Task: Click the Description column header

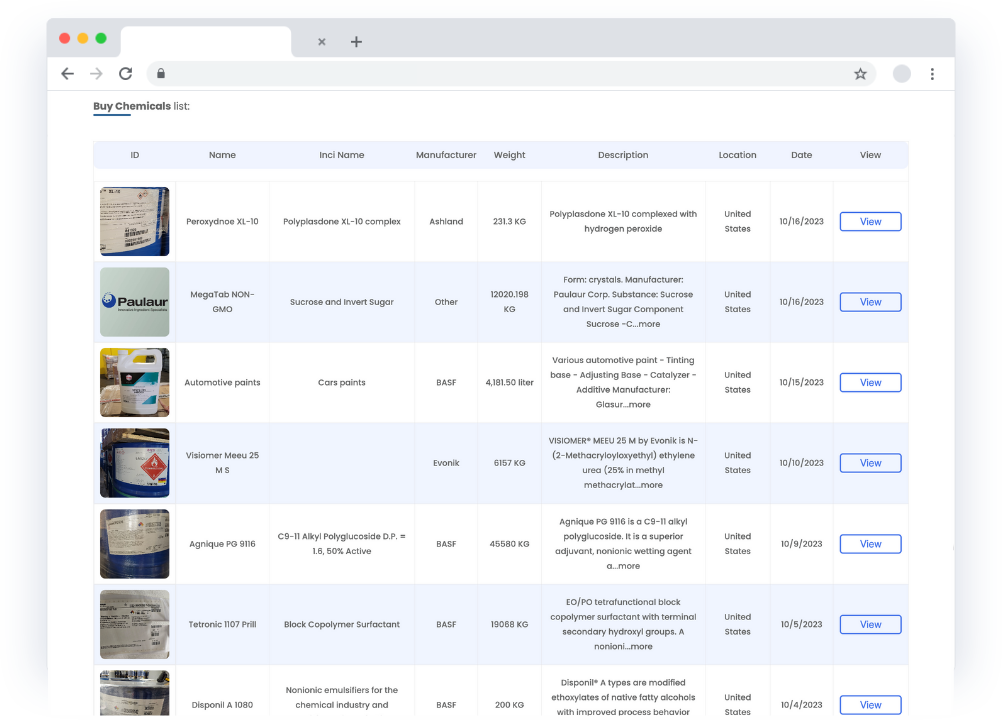Action: (x=623, y=155)
